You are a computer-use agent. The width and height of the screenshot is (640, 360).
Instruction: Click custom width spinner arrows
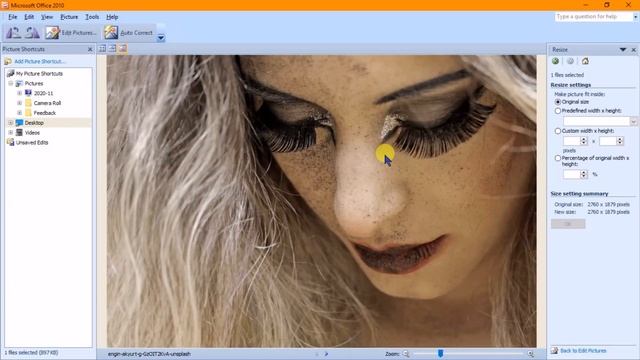tap(584, 141)
